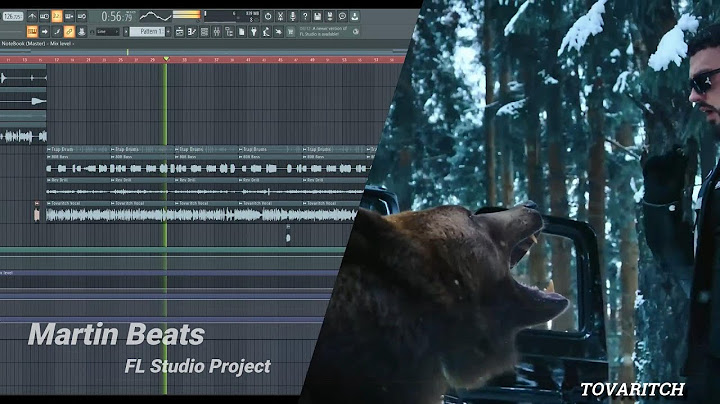The width and height of the screenshot is (720, 404).
Task: Click the plus button next to Pattern 1
Action: click(168, 32)
